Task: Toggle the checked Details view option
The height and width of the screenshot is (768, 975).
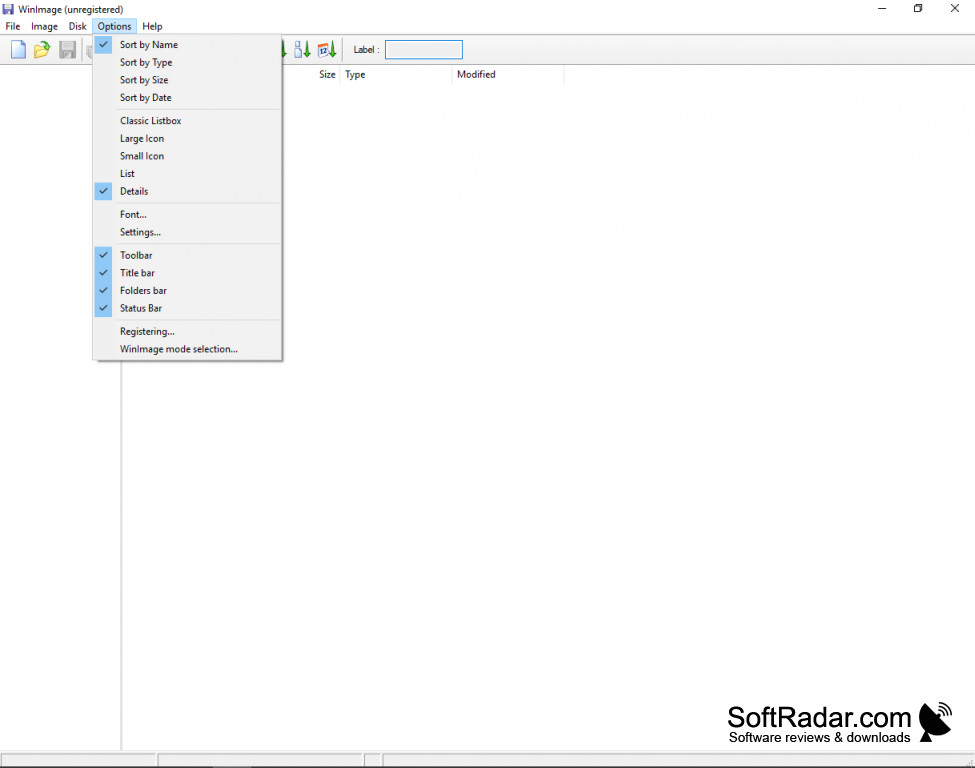Action: tap(187, 191)
